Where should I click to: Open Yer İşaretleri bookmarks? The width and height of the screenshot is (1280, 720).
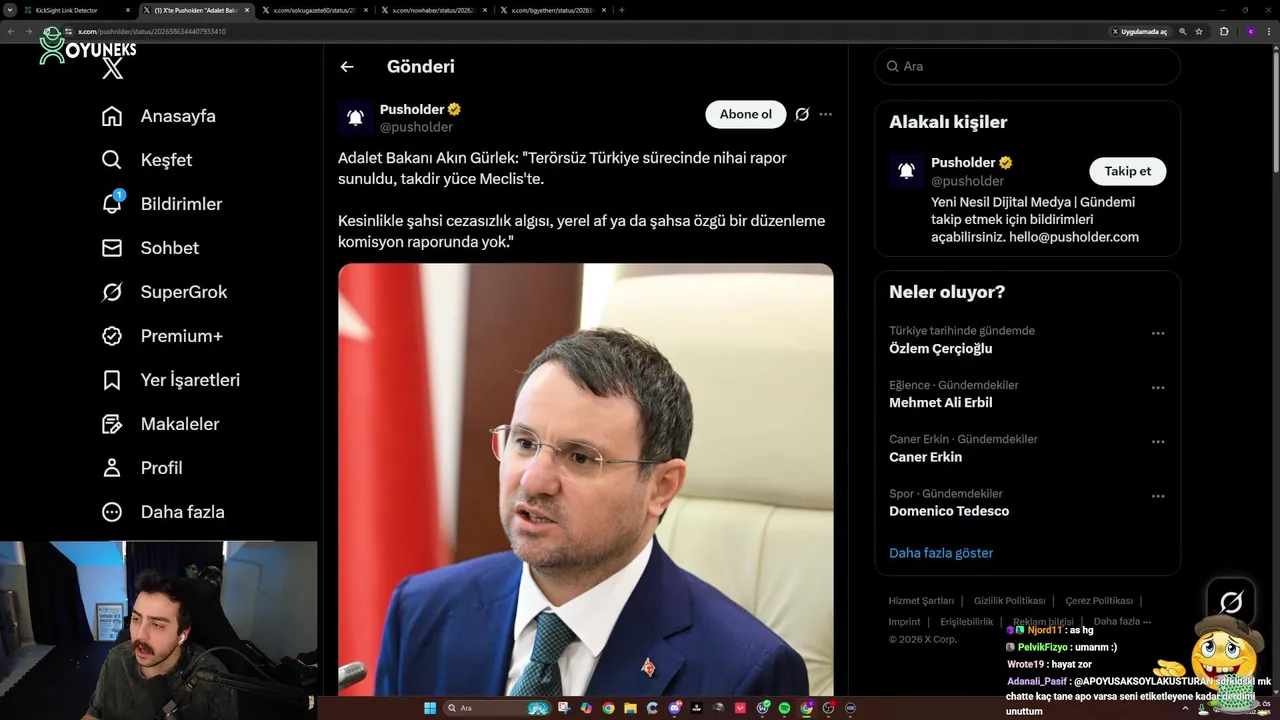click(171, 380)
